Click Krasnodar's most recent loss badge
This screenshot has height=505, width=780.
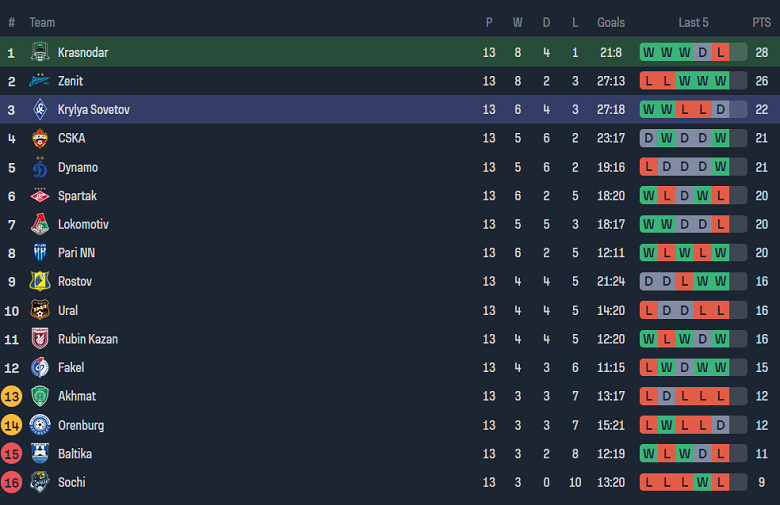tap(720, 52)
